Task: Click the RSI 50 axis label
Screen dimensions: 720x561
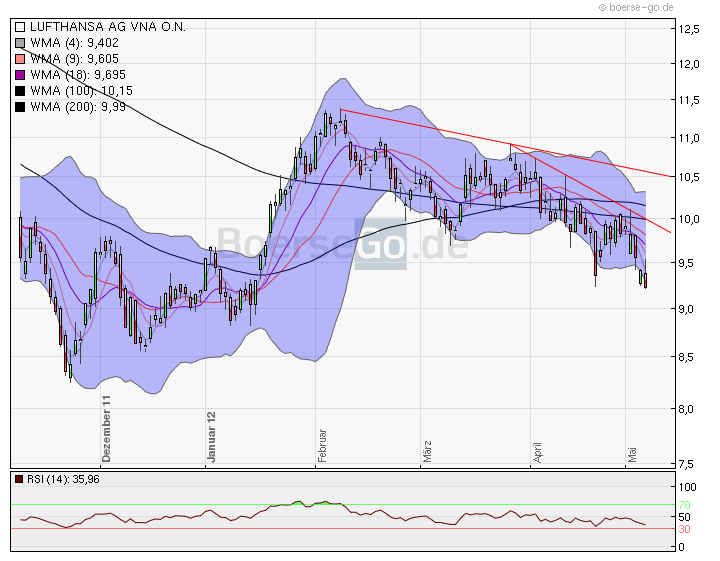Action: coord(684,517)
